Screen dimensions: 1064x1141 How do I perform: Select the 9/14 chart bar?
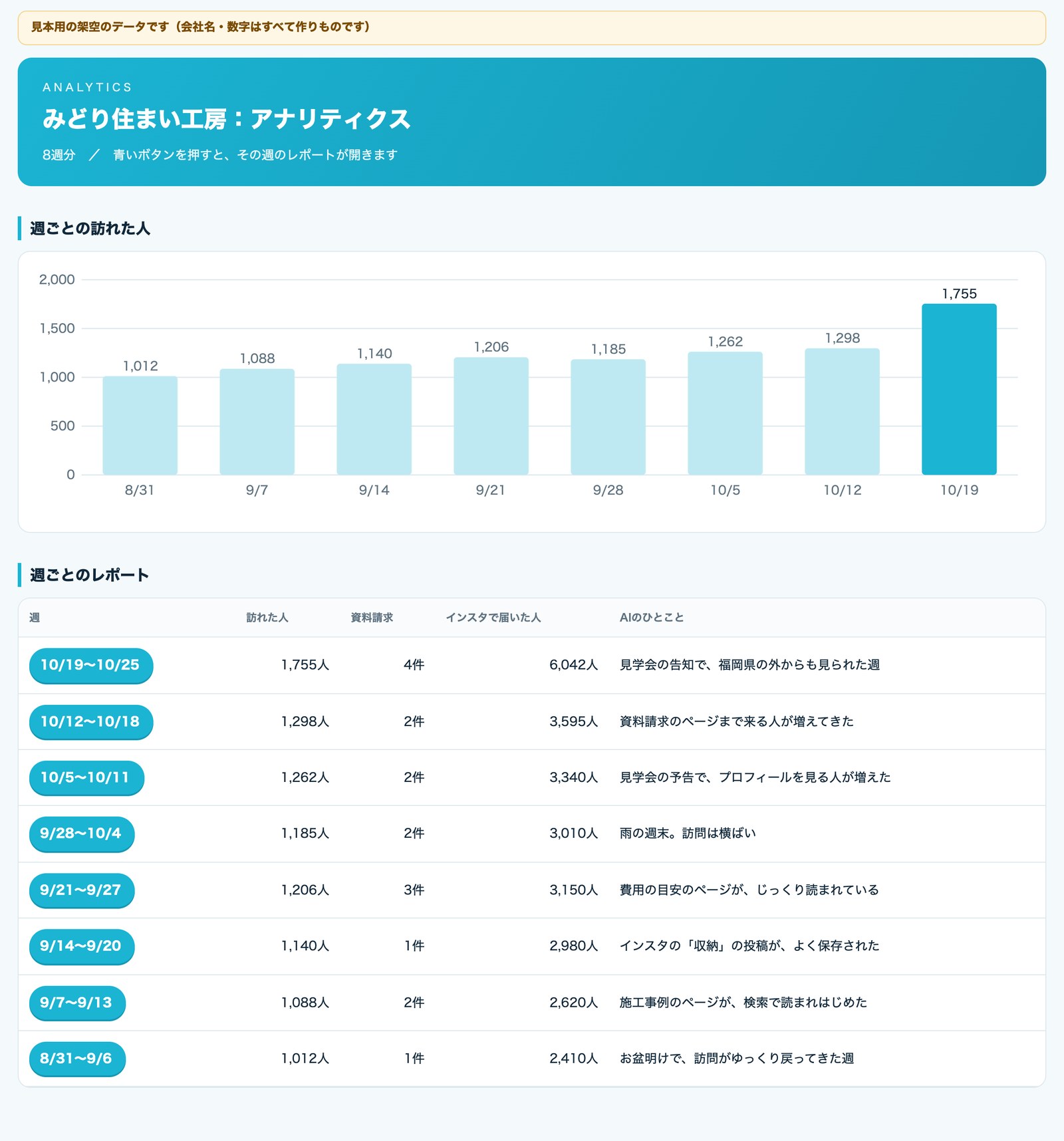pos(374,419)
